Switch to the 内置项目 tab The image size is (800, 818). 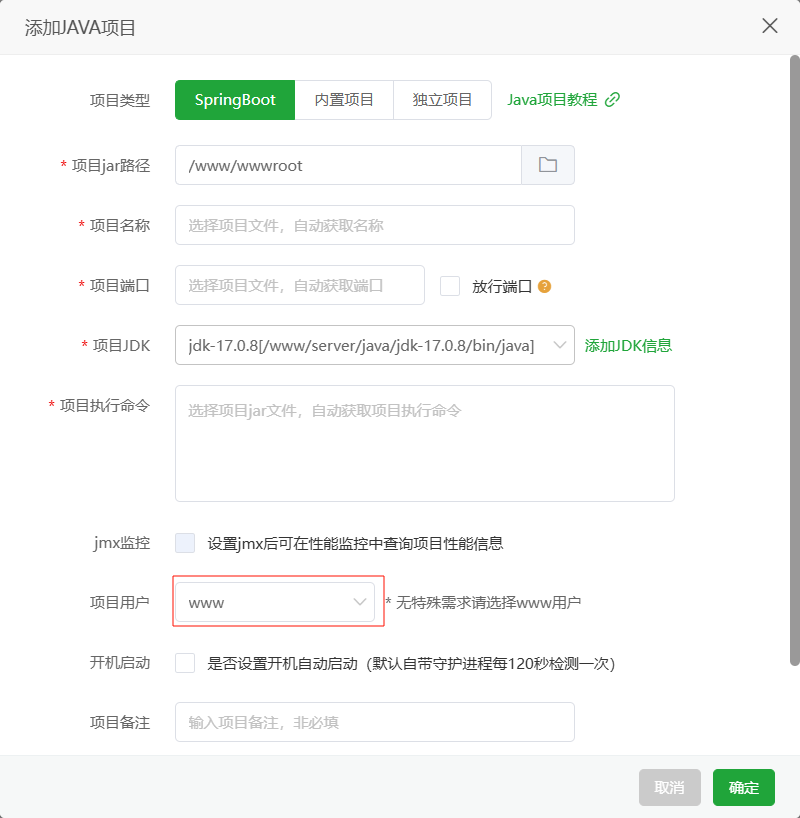click(344, 100)
